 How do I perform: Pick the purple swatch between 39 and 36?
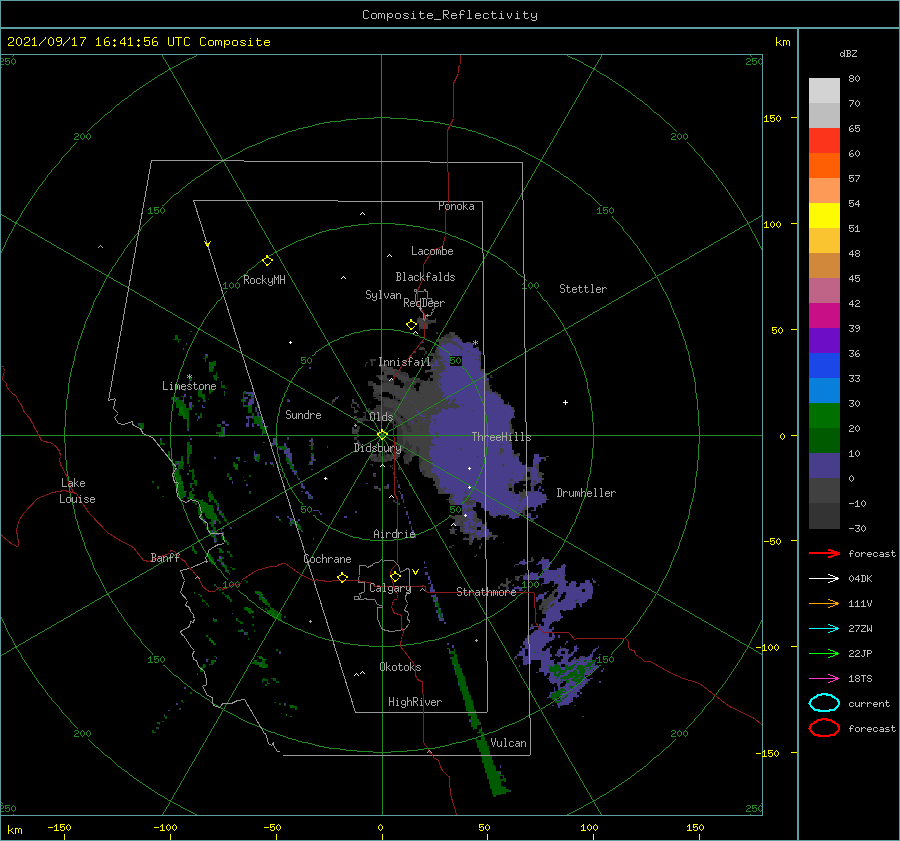(x=824, y=340)
